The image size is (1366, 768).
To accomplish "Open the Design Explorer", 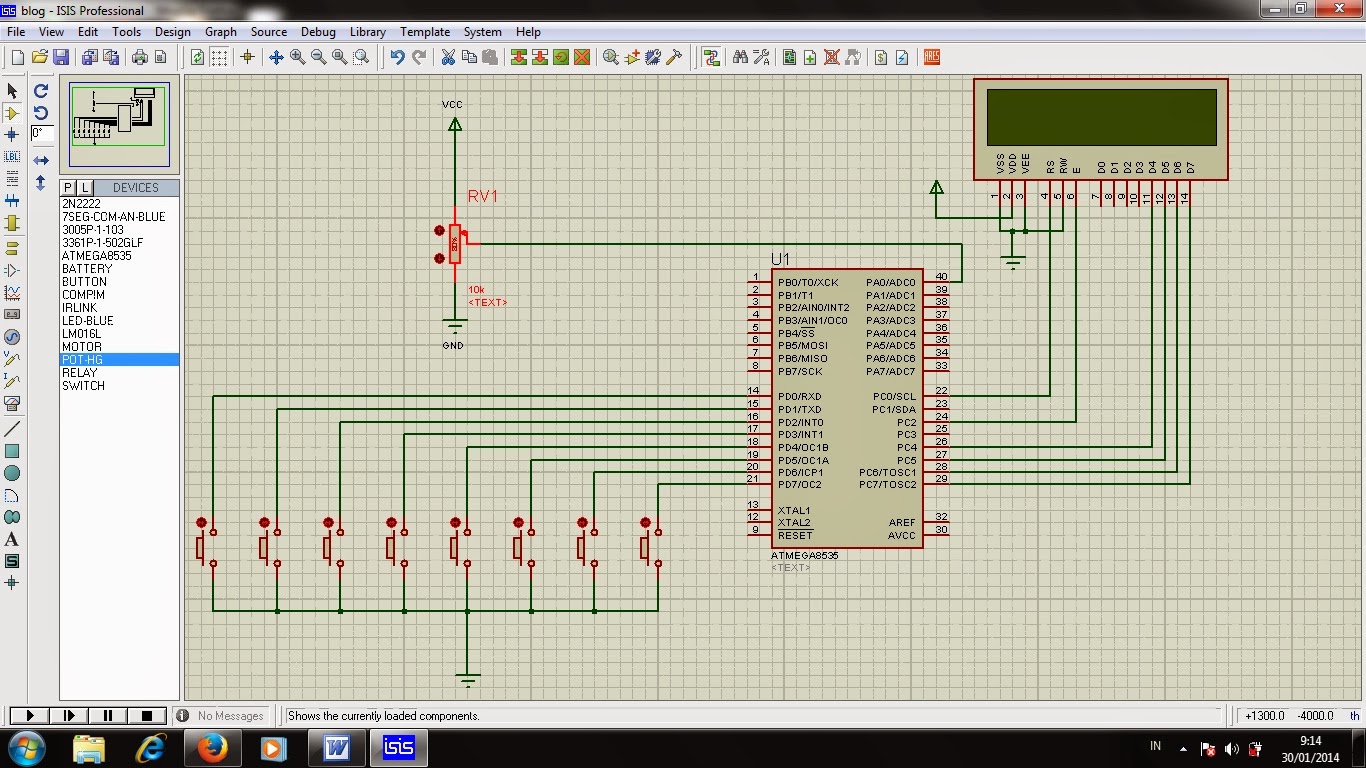I will pos(790,57).
